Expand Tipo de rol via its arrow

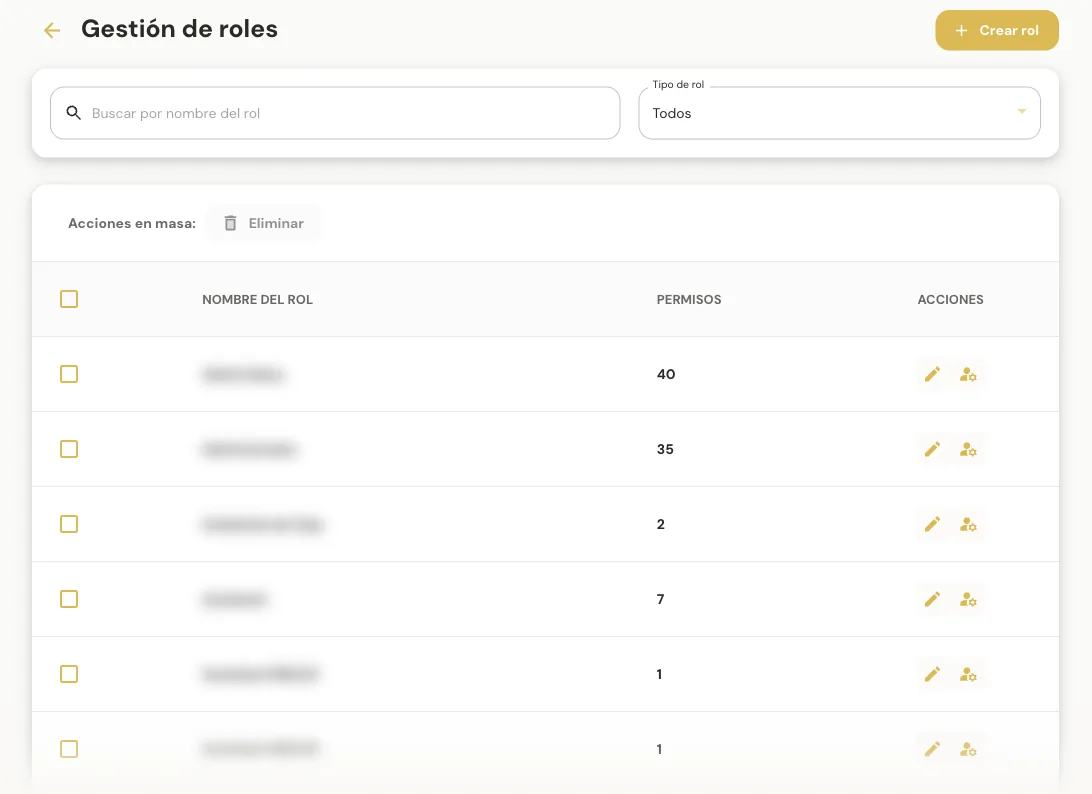tap(1022, 111)
